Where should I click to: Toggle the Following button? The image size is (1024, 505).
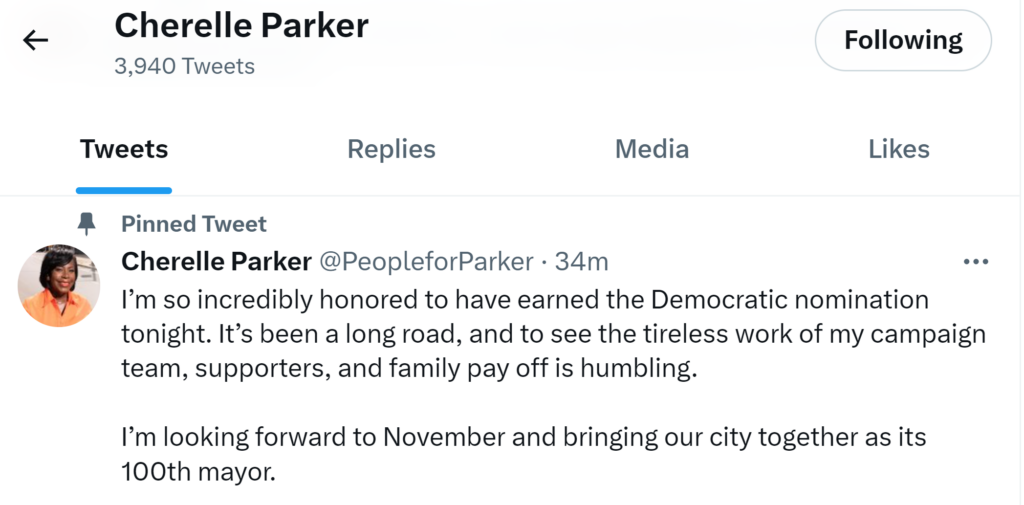click(903, 41)
